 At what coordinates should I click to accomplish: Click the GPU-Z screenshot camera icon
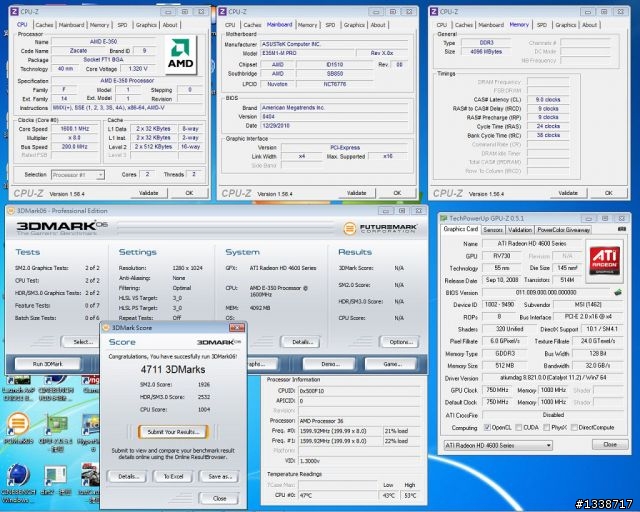point(622,229)
